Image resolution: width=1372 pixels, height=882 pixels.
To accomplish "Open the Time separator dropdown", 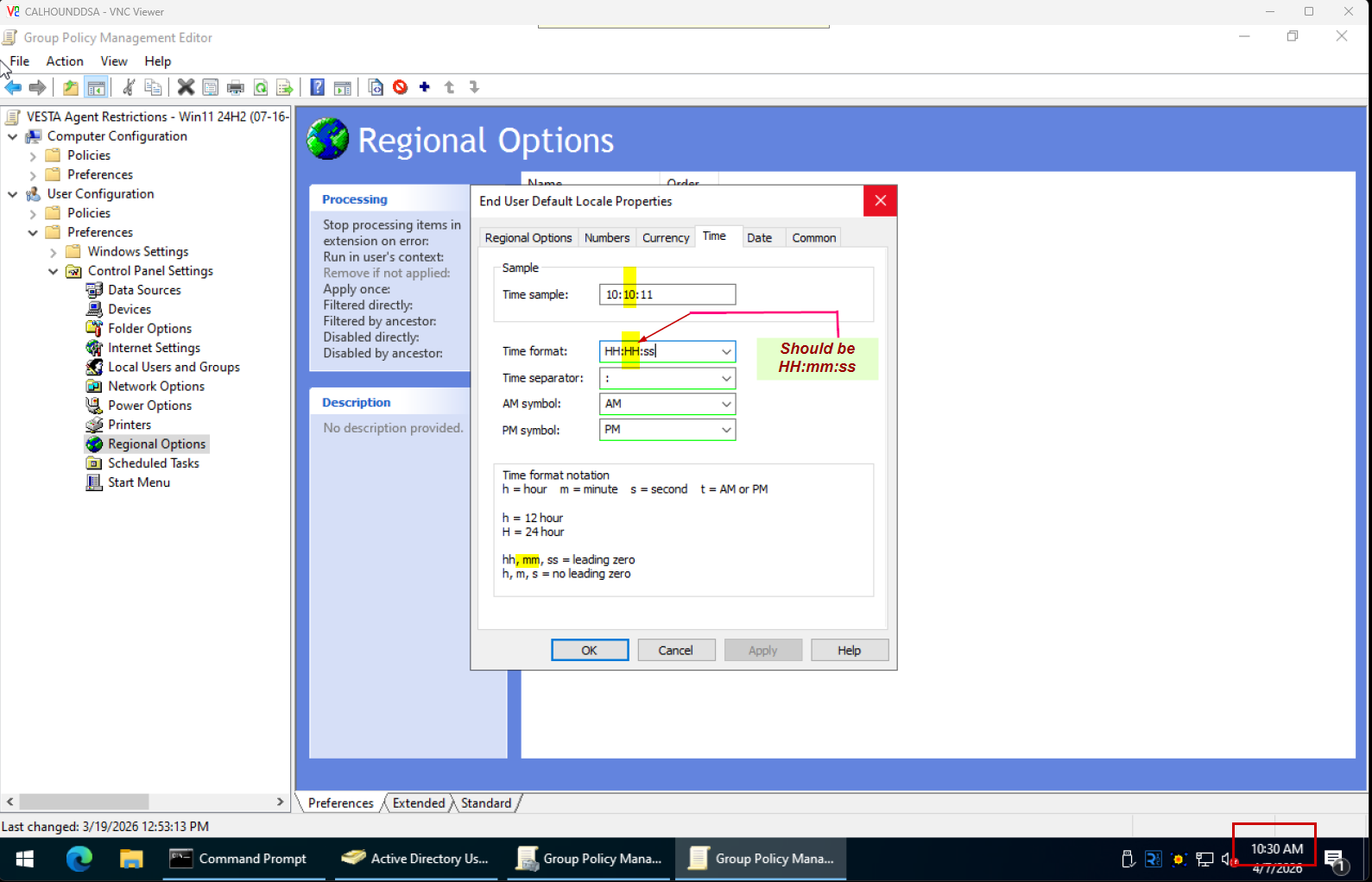I will pos(726,378).
